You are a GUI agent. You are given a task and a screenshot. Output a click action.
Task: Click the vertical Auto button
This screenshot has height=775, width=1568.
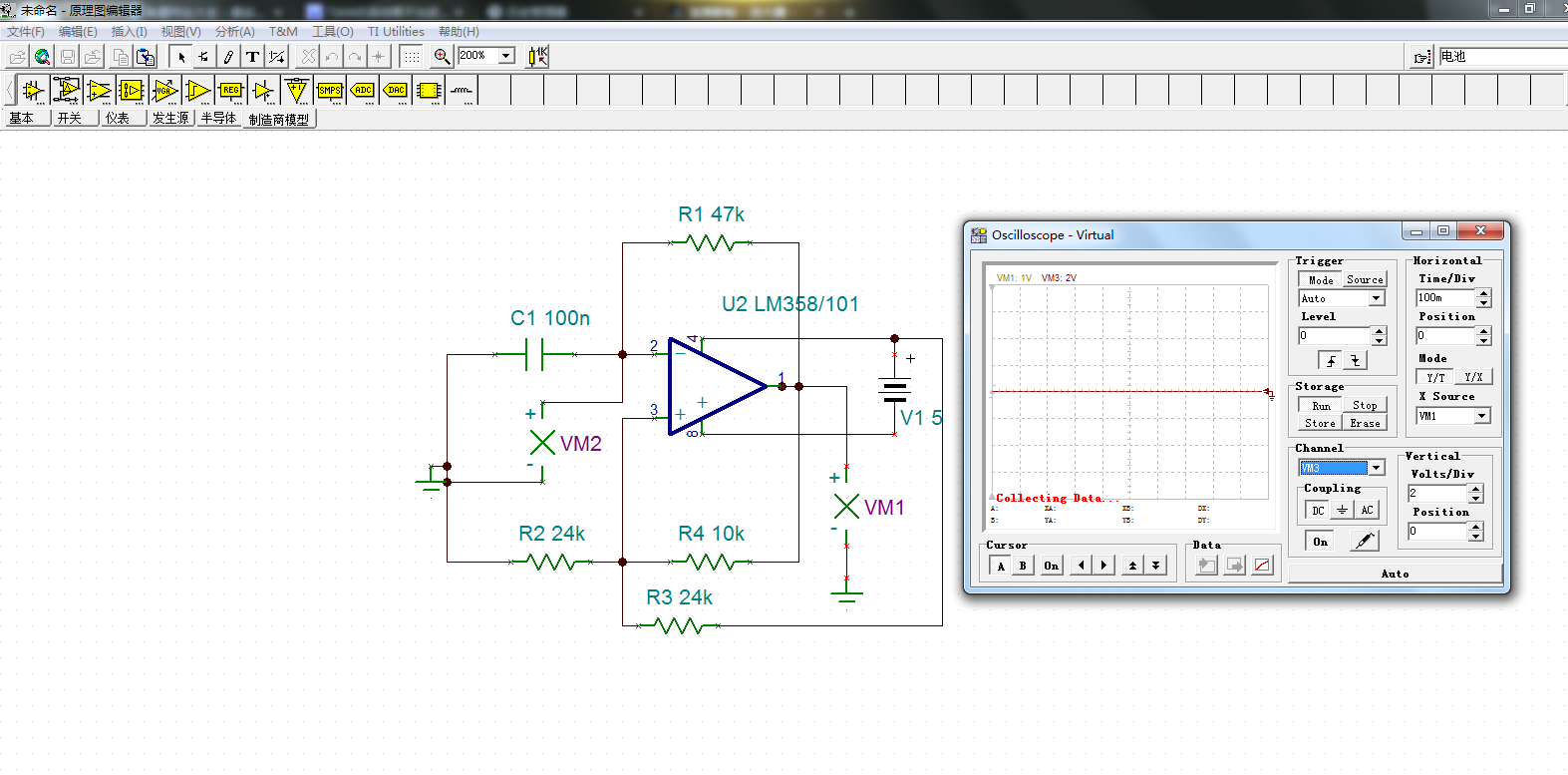click(x=1395, y=574)
